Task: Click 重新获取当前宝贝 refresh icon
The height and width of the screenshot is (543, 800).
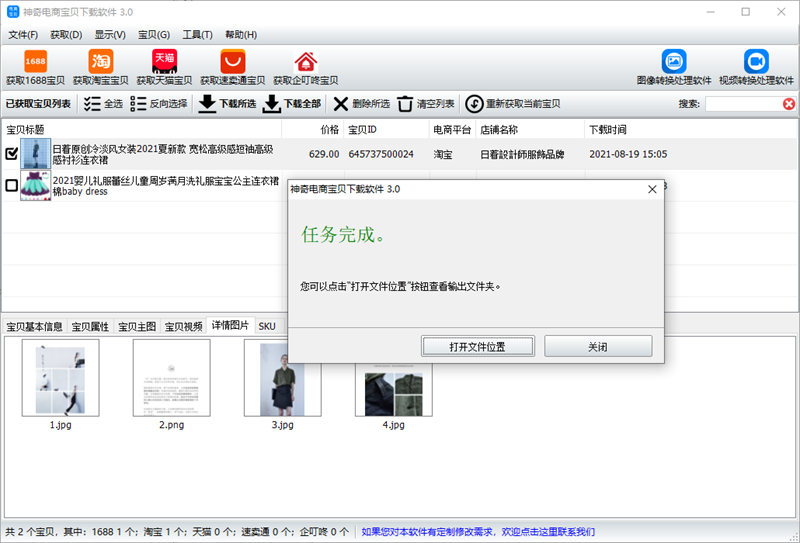Action: click(x=474, y=104)
